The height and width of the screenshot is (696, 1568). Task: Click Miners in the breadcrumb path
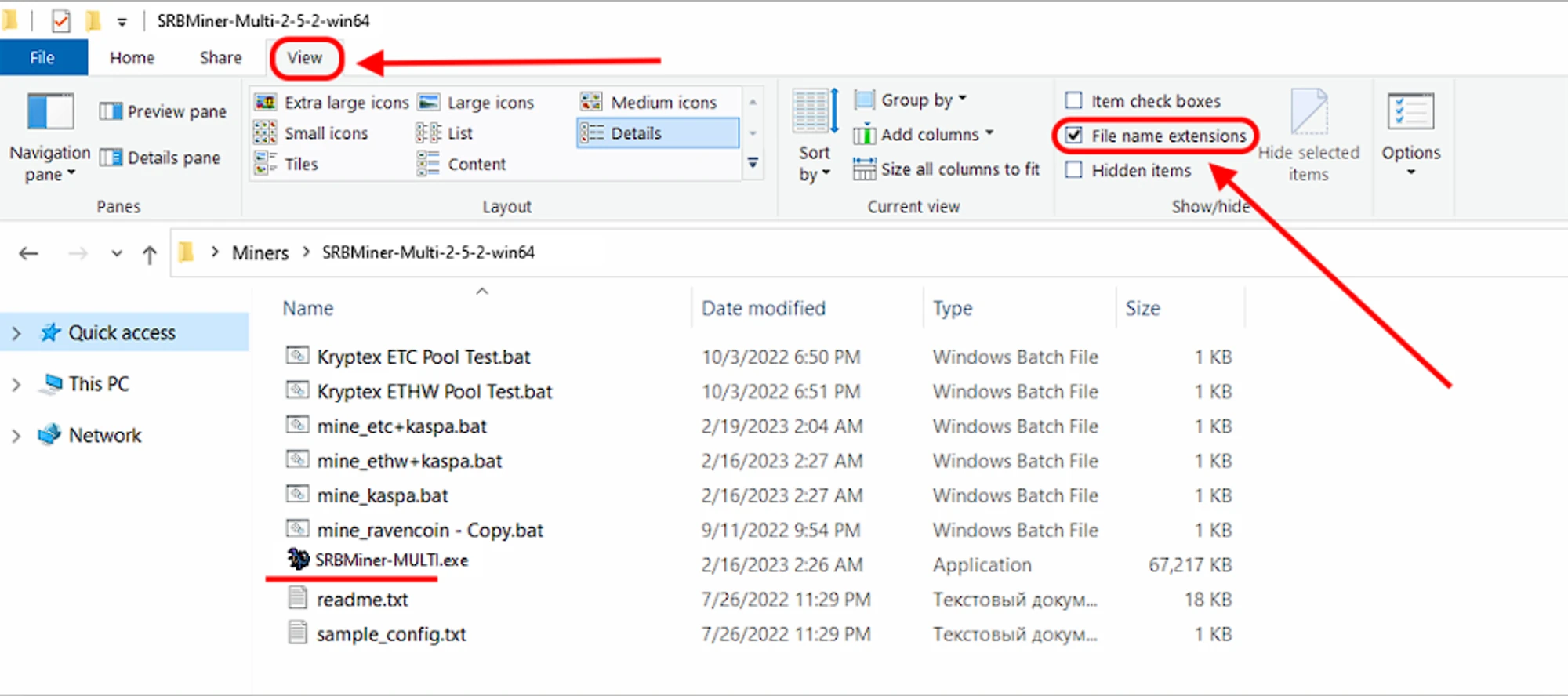click(260, 252)
